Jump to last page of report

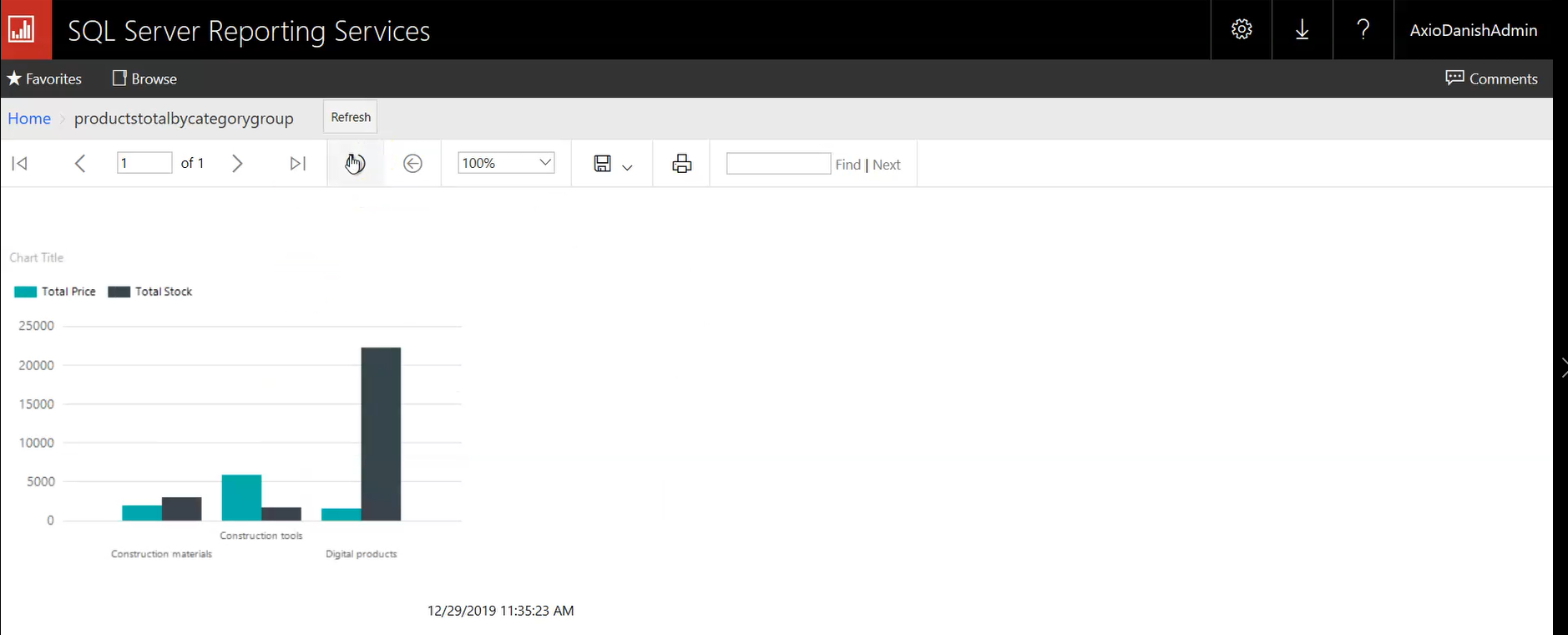[297, 164]
